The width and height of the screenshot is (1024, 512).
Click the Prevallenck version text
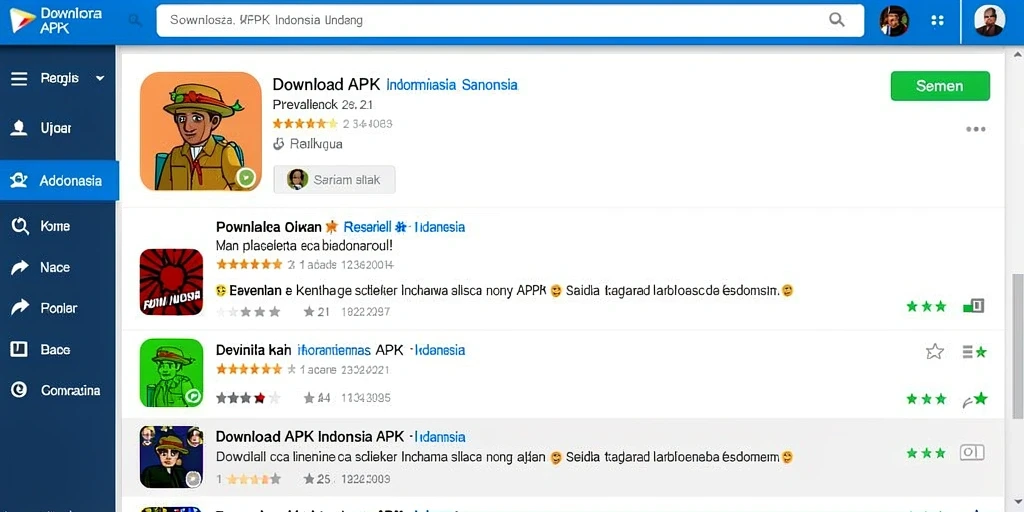pyautogui.click(x=323, y=104)
